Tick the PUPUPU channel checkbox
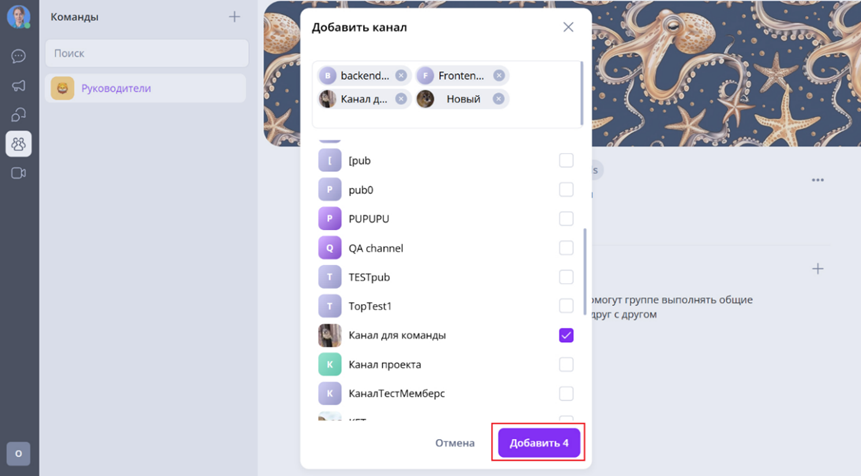Screen dimensions: 861x476 tap(566, 219)
